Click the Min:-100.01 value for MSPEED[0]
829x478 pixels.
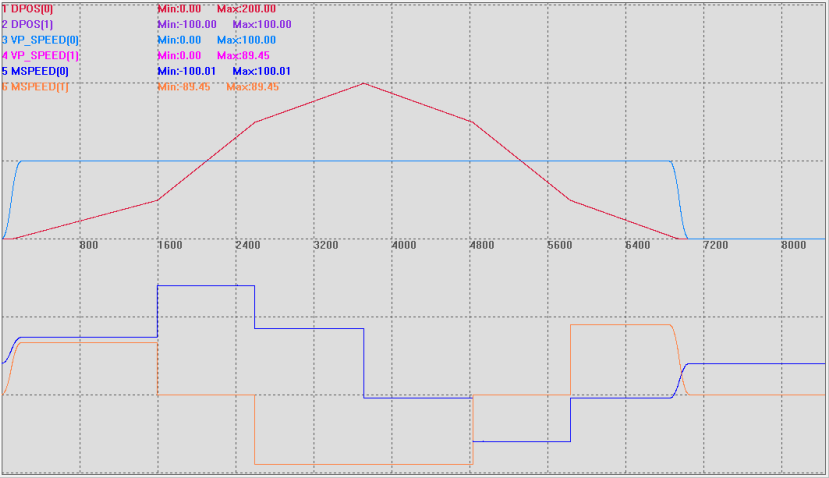tap(187, 72)
